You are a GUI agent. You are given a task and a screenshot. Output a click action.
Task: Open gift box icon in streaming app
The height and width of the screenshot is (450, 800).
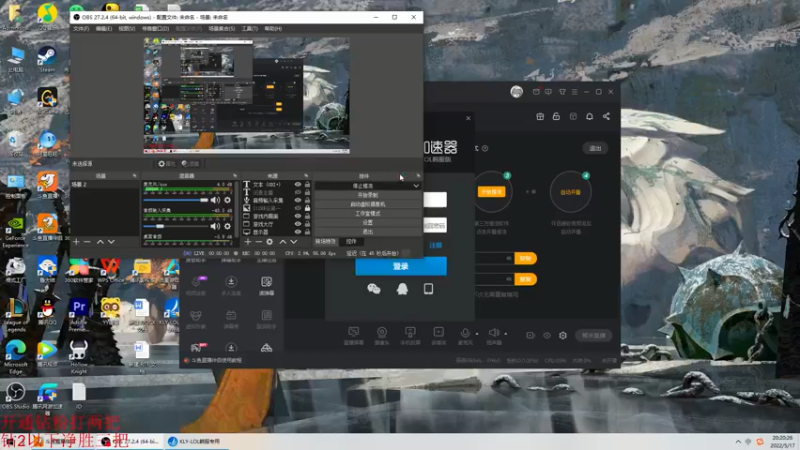pyautogui.click(x=540, y=116)
